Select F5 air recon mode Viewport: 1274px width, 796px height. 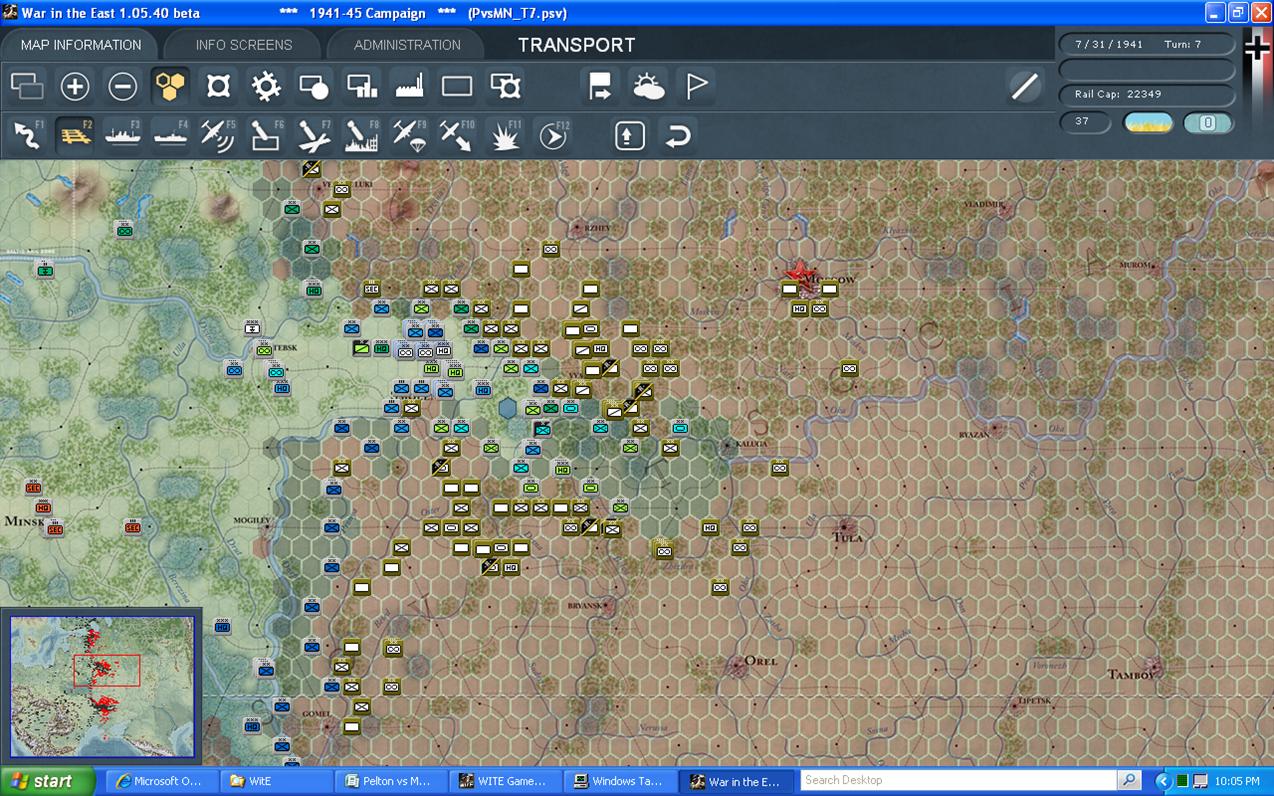(x=218, y=135)
